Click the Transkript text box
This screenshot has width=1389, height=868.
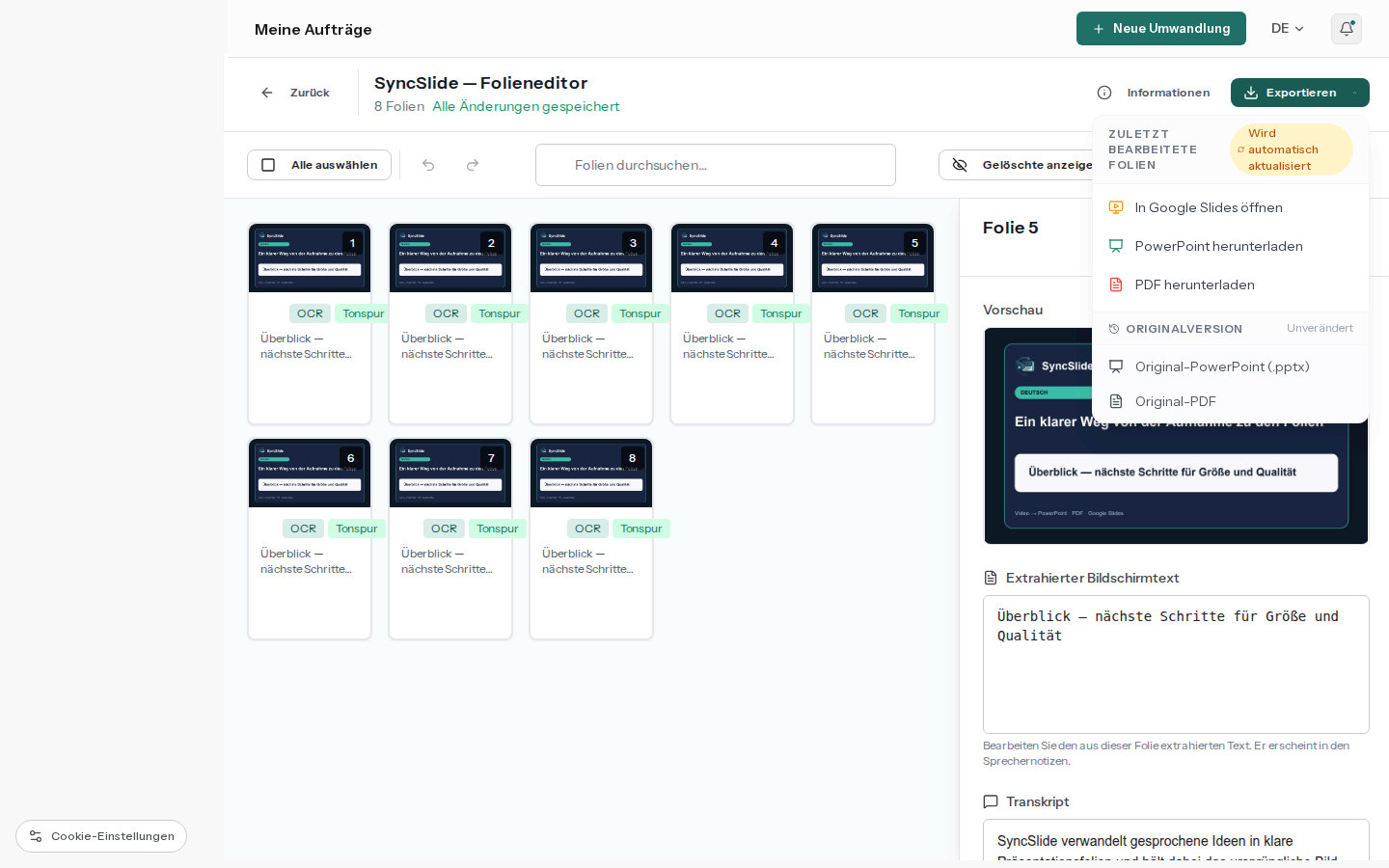[x=1176, y=839]
